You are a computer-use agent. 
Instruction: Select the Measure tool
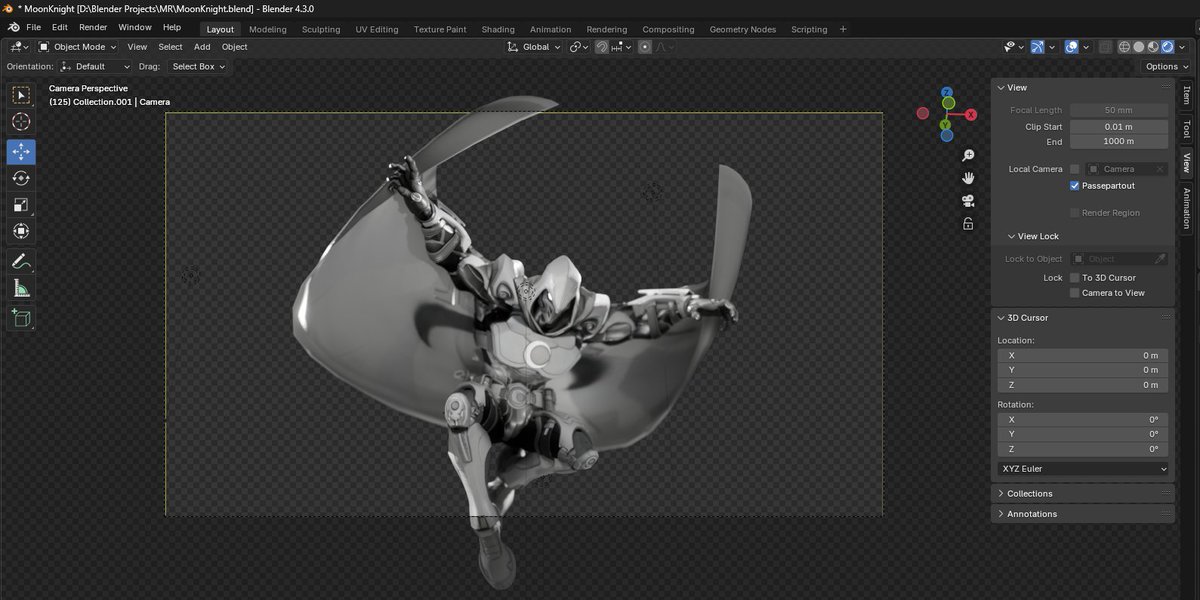click(21, 289)
